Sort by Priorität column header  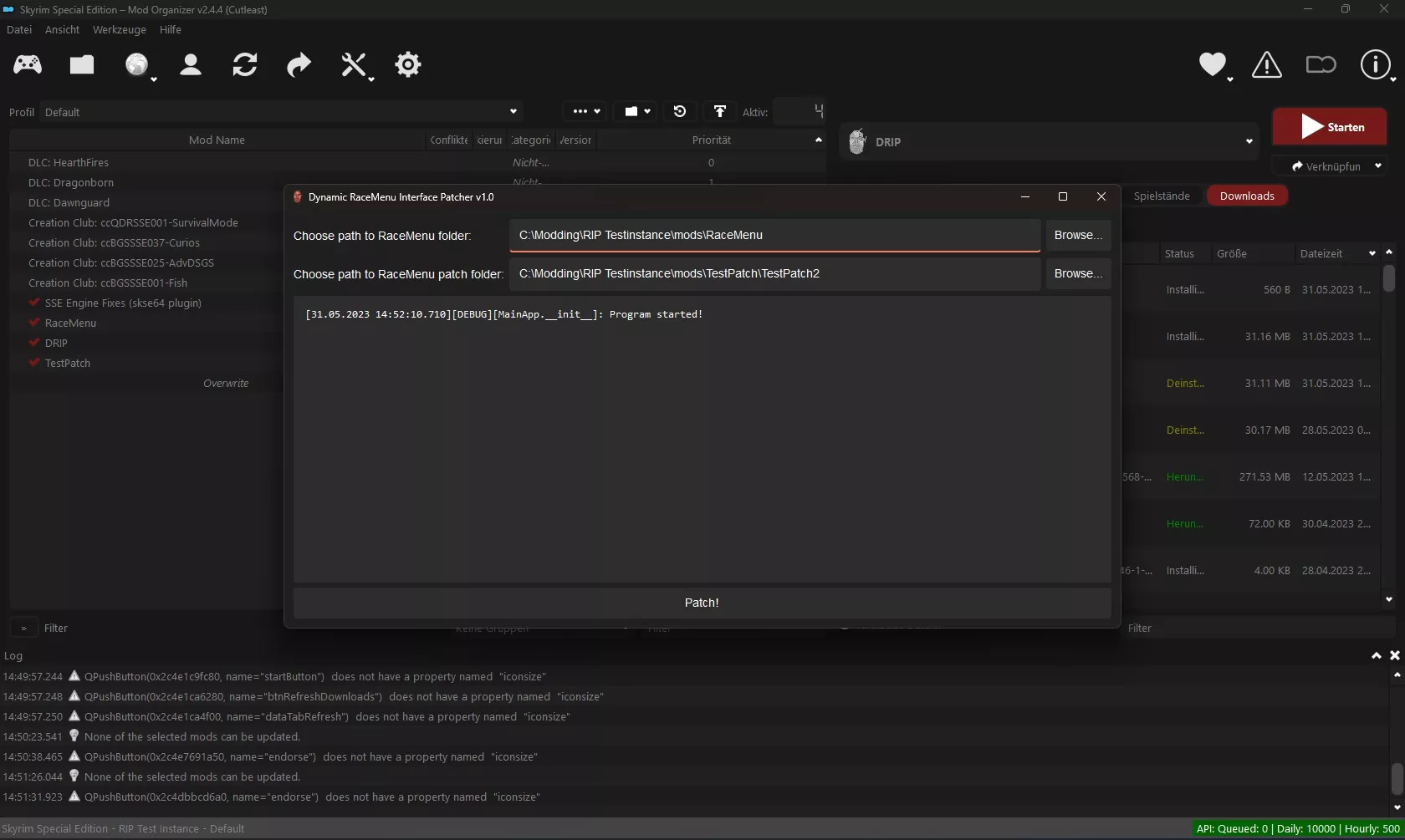coord(712,140)
